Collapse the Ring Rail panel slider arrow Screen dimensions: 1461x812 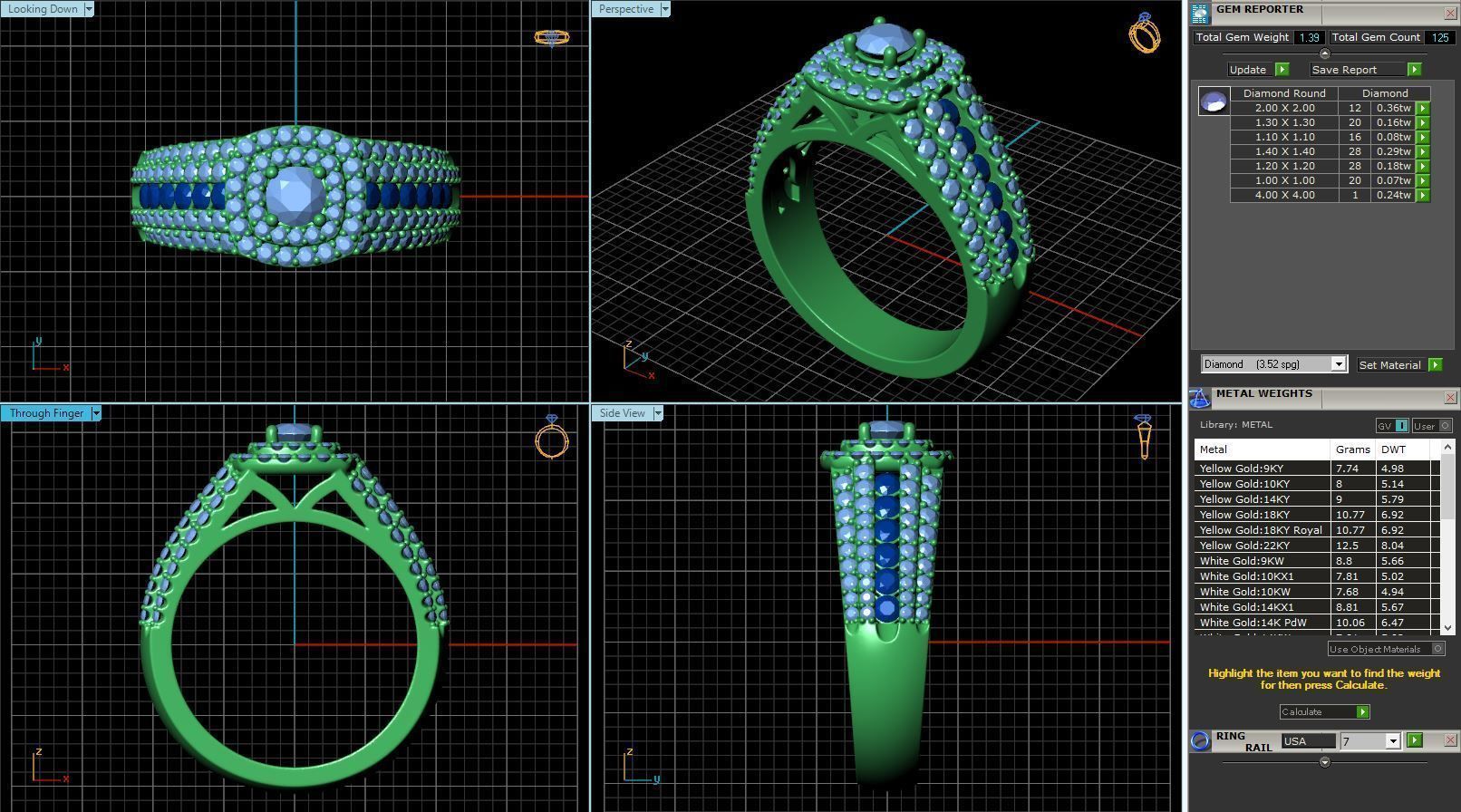(1324, 762)
